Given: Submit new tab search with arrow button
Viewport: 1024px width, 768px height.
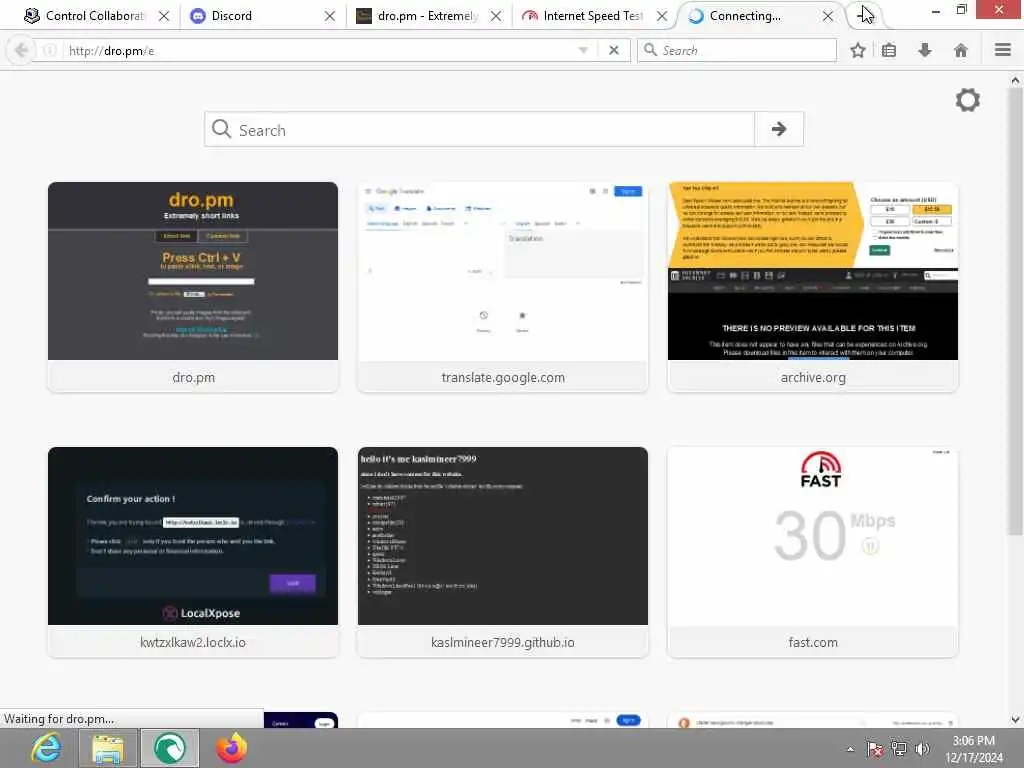Looking at the screenshot, I should (778, 129).
